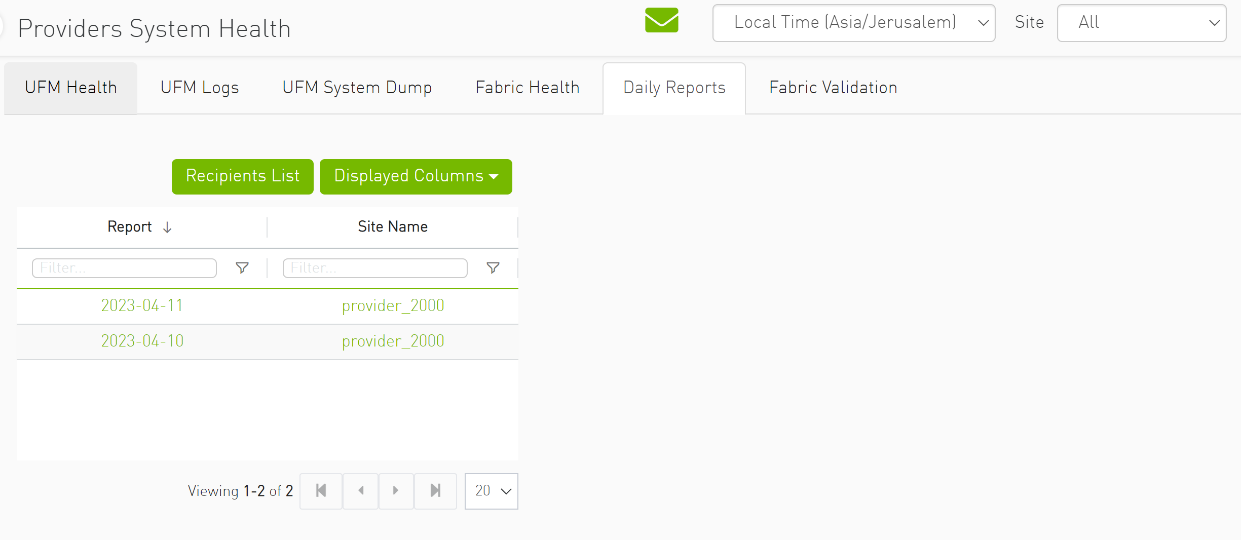1241x540 pixels.
Task: Open the Recipients List button
Action: (x=242, y=176)
